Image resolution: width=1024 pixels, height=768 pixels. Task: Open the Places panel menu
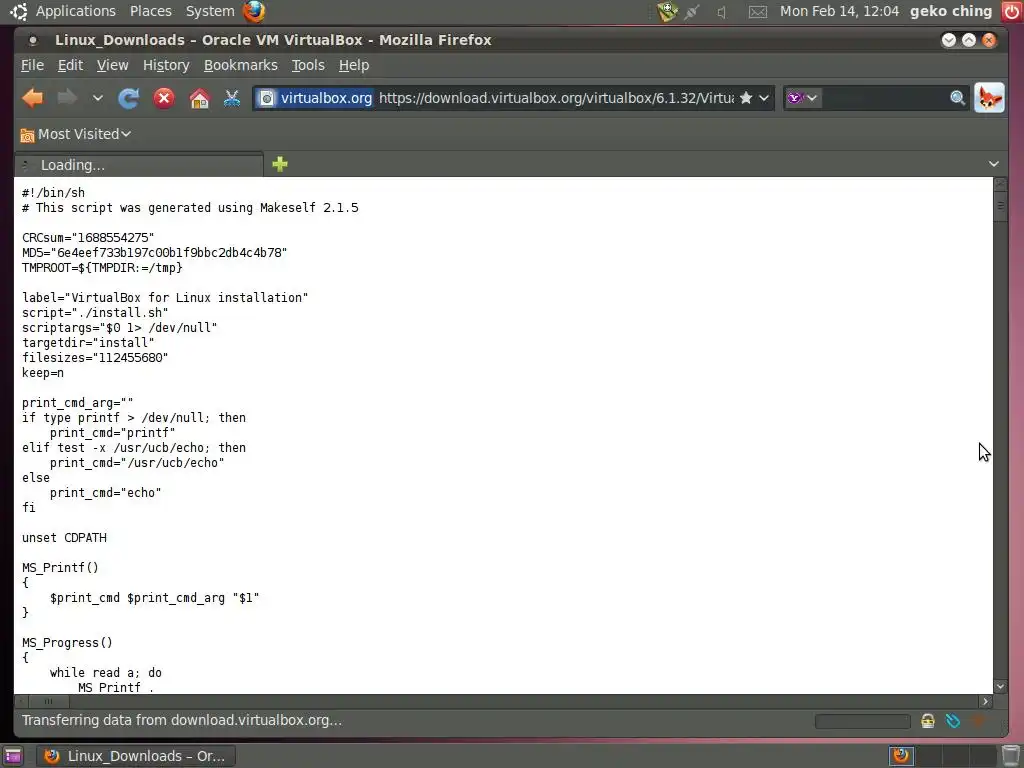151,11
